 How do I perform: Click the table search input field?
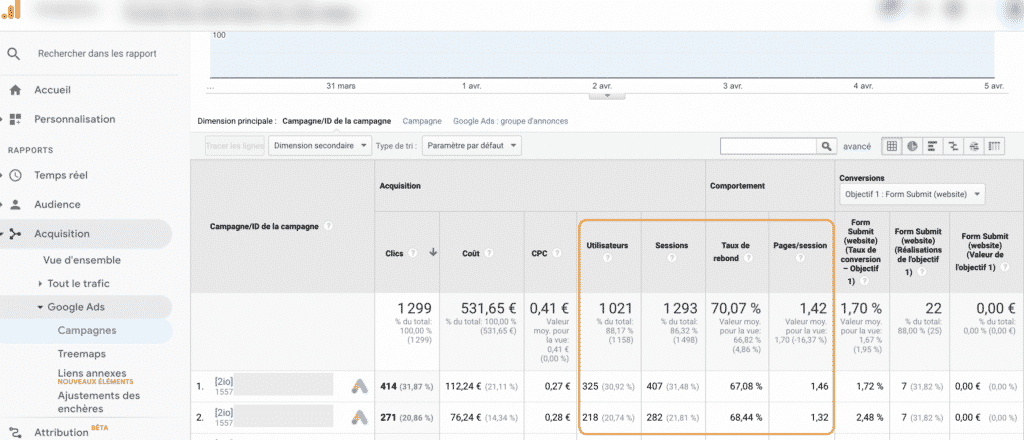tap(768, 146)
